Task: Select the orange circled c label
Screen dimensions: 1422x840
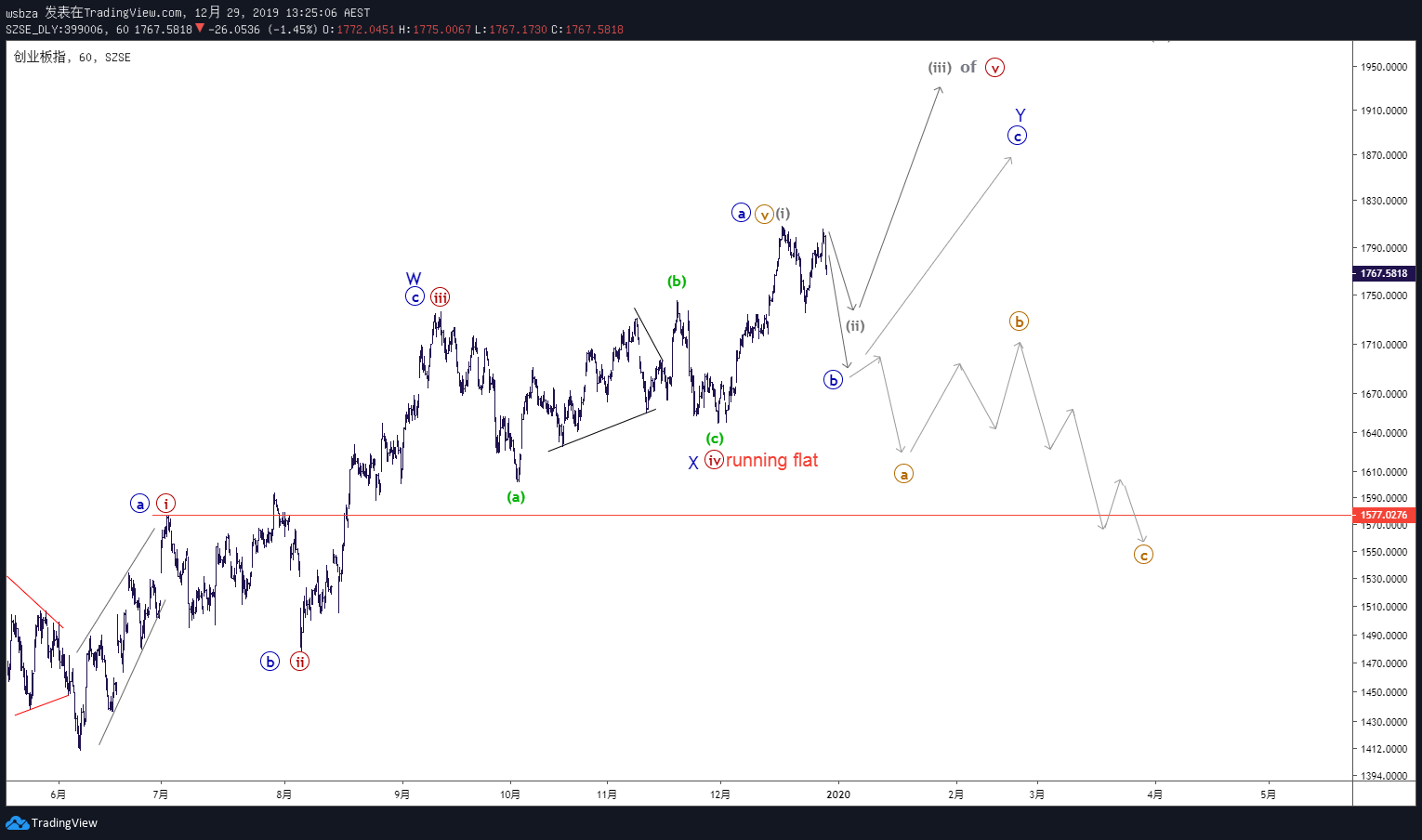Action: pyautogui.click(x=1143, y=555)
